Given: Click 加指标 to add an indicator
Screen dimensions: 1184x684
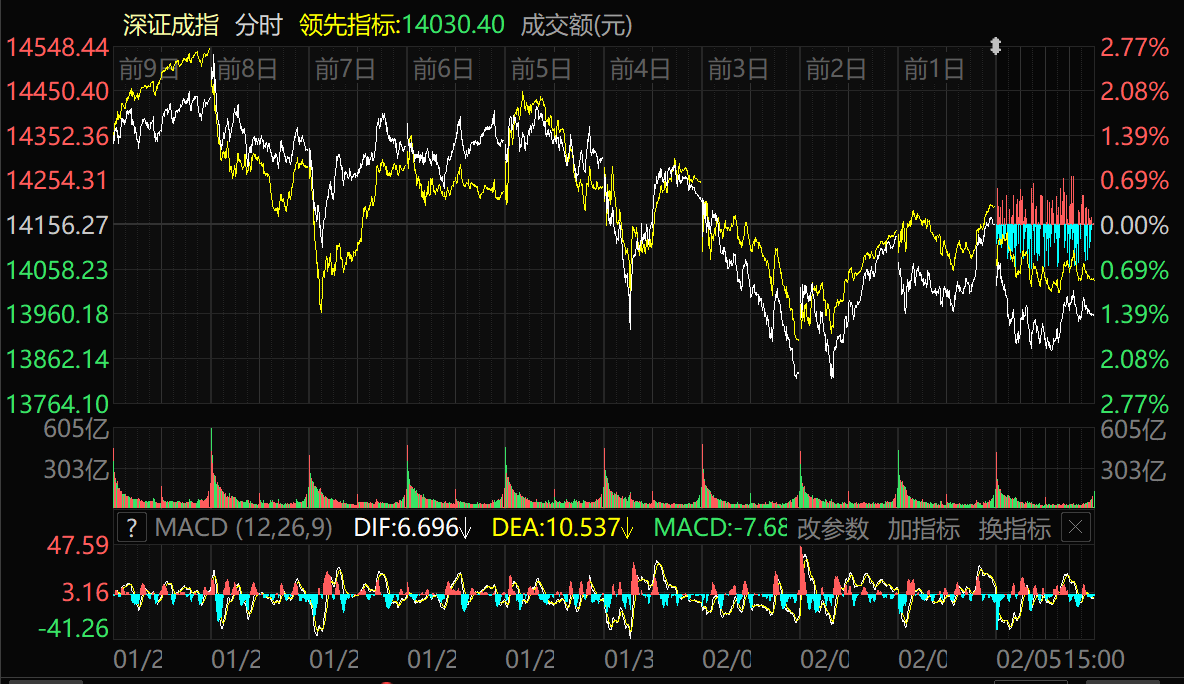Looking at the screenshot, I should tap(923, 529).
